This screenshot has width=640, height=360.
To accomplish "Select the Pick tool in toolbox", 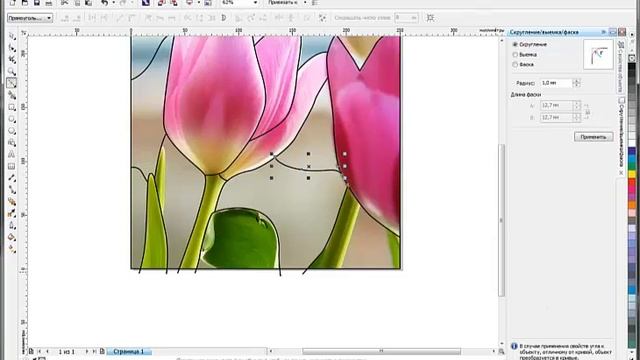I will [x=12, y=36].
